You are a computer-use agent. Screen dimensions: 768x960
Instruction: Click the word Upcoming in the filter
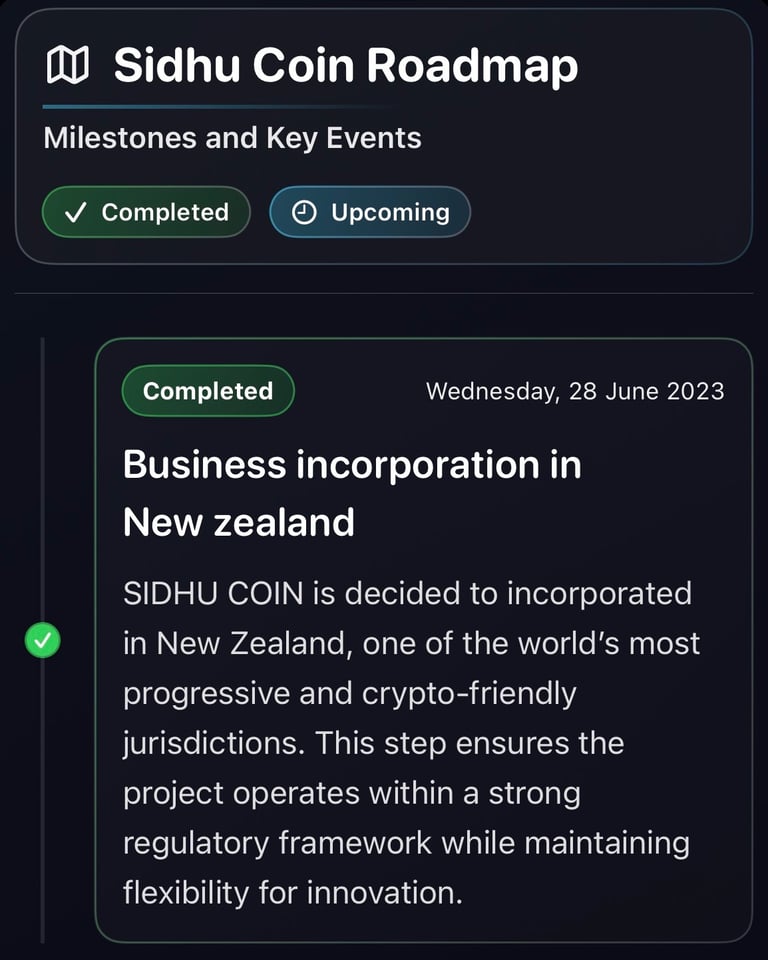390,213
